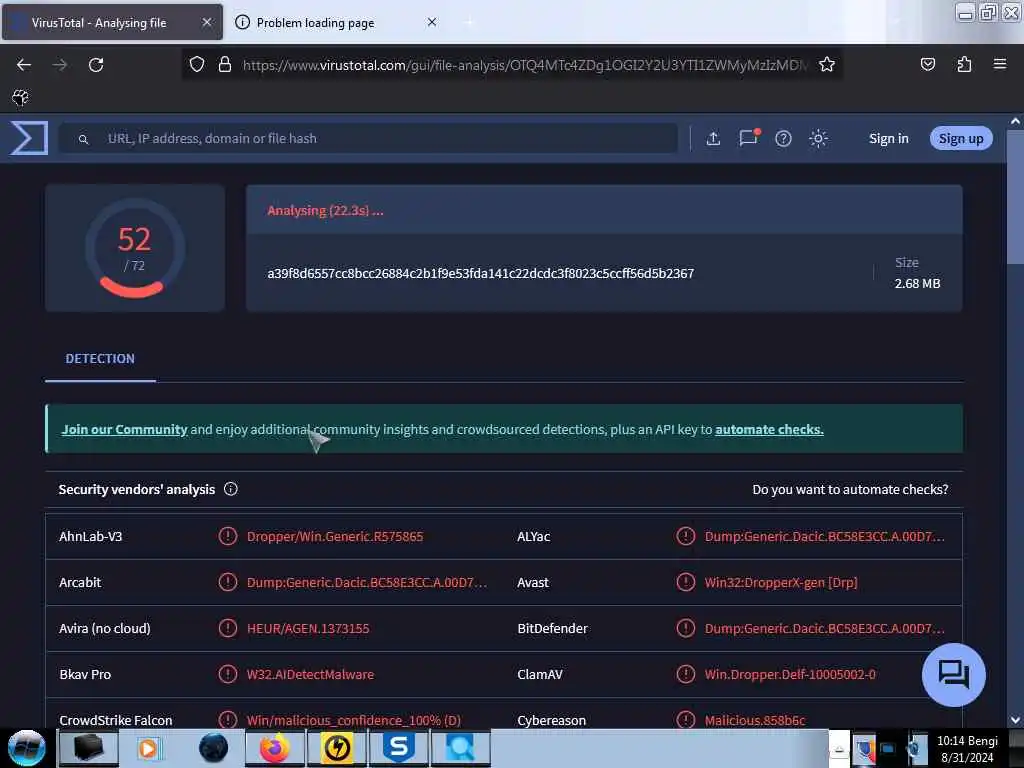This screenshot has width=1024, height=768.
Task: Click HEUR/AGEN.1373155 result
Action: [x=308, y=628]
